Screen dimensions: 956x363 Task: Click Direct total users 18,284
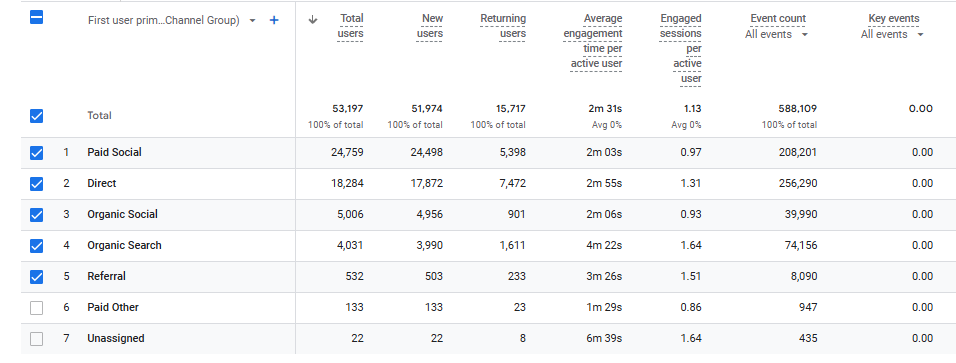coord(347,183)
